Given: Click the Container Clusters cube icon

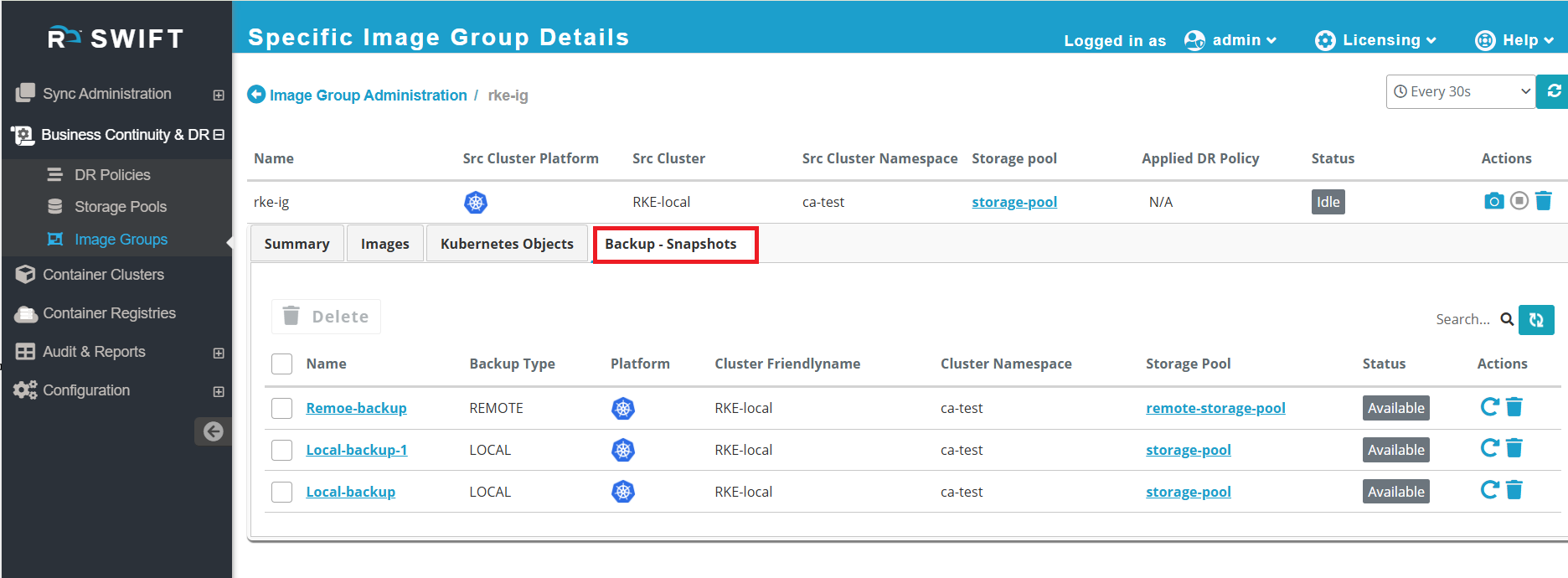Looking at the screenshot, I should tap(25, 274).
